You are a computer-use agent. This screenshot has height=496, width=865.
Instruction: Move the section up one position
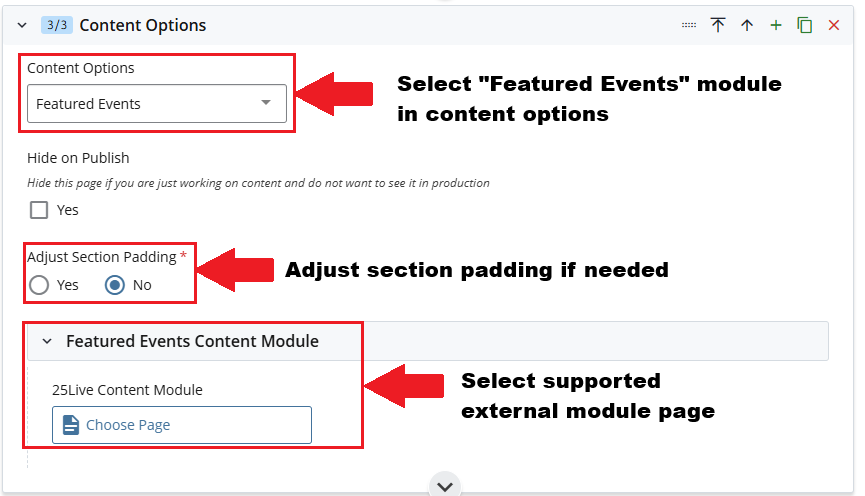(x=747, y=26)
